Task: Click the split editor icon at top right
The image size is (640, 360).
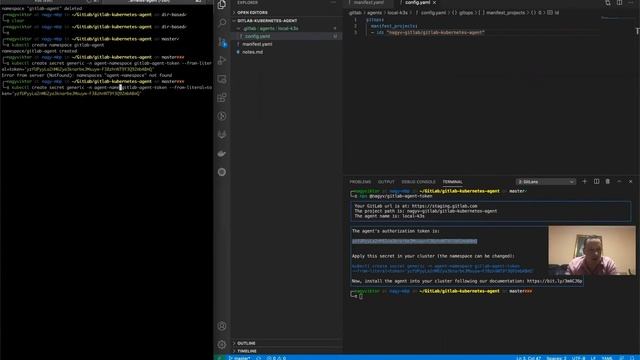Action: (620, 3)
